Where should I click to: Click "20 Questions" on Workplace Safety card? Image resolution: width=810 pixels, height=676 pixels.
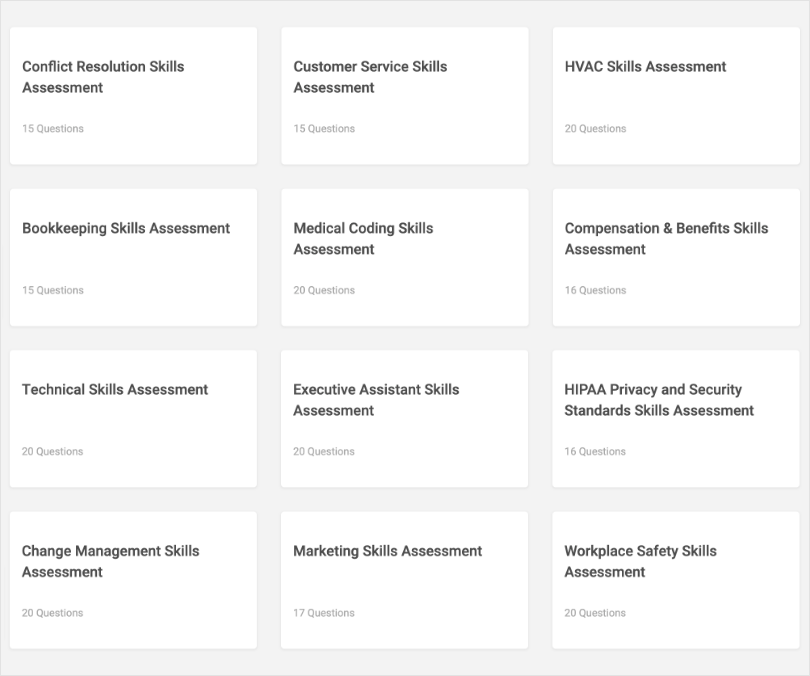coord(595,613)
